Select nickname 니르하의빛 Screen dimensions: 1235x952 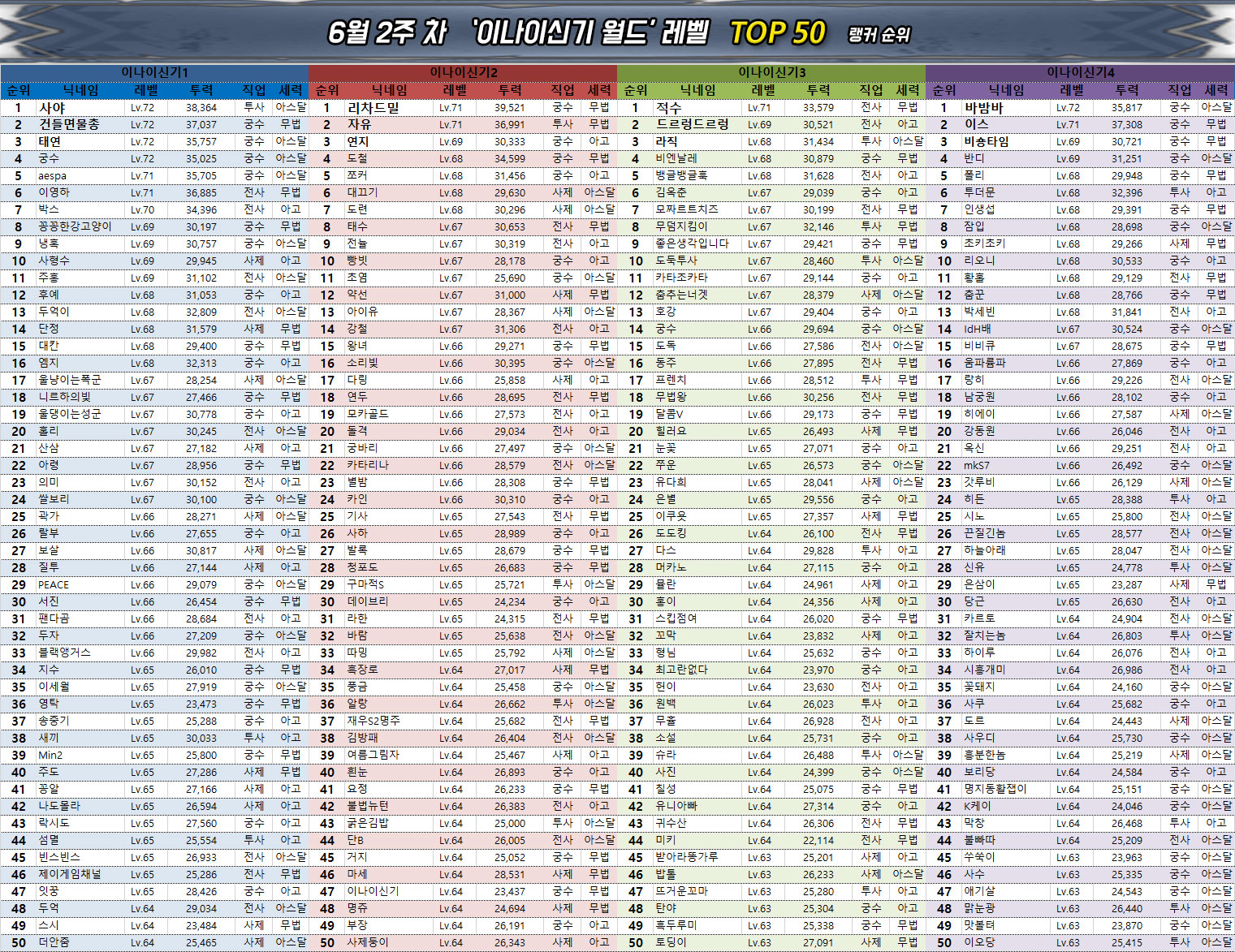[x=65, y=397]
